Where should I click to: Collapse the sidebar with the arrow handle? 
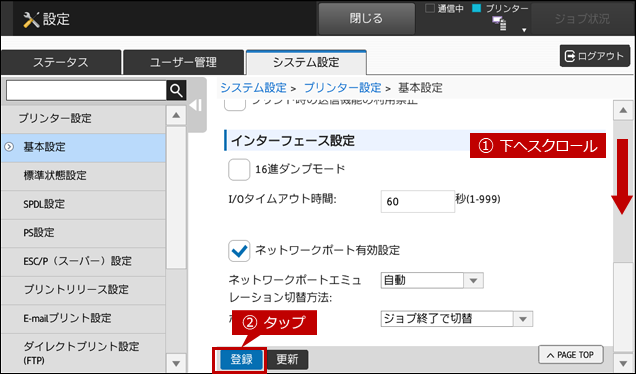pyautogui.click(x=196, y=105)
